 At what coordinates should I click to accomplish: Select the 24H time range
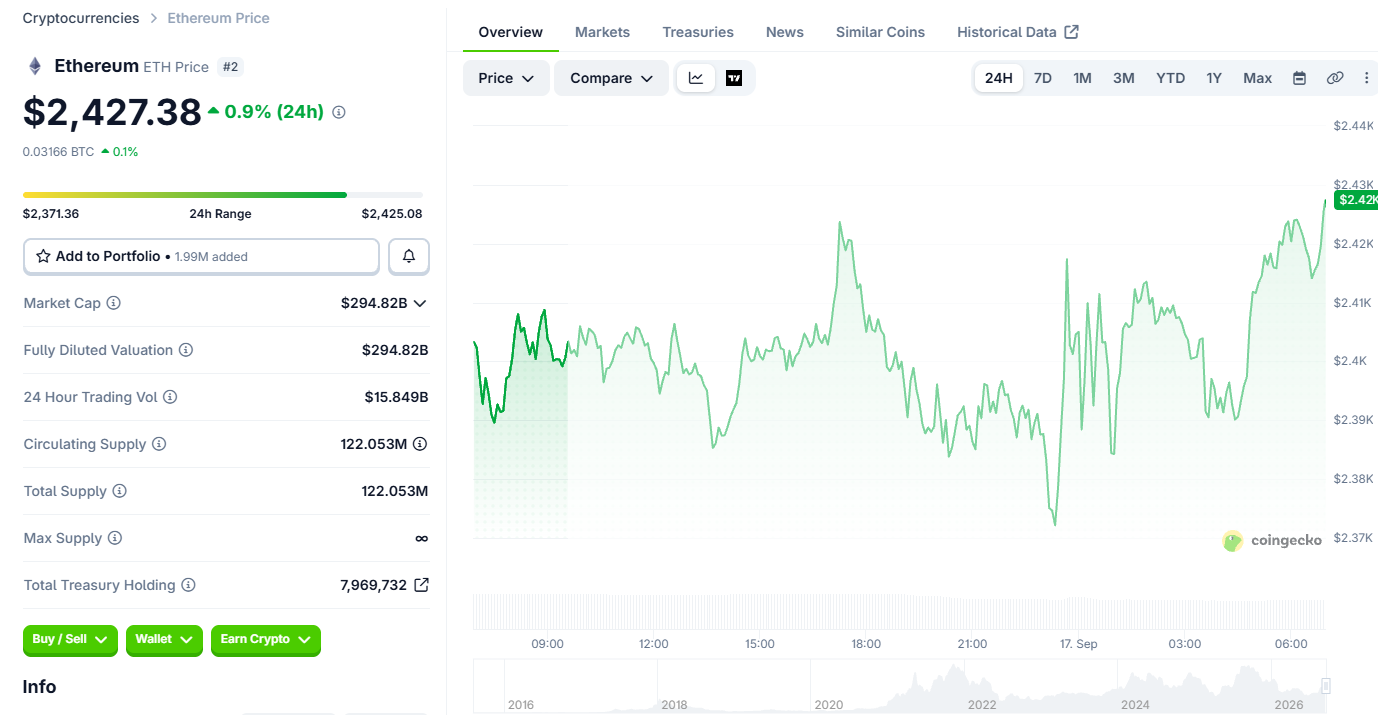(x=998, y=78)
